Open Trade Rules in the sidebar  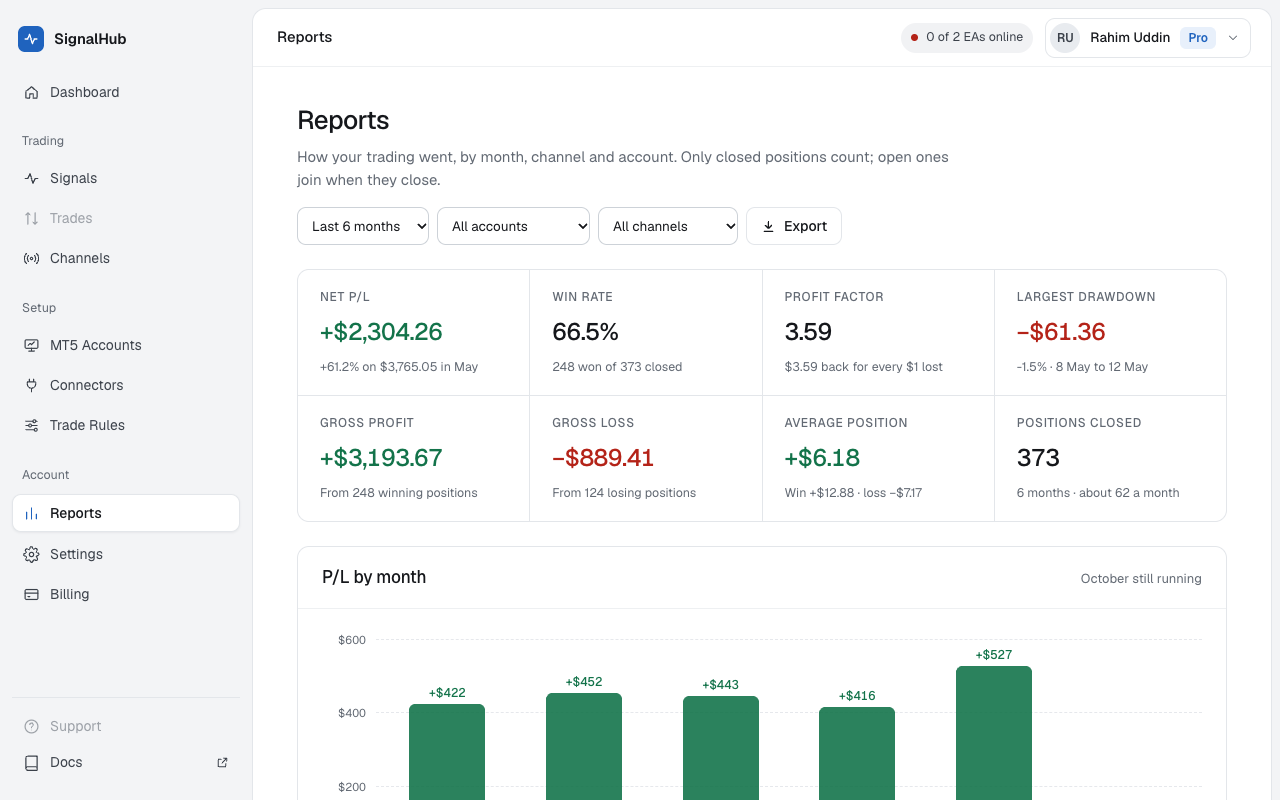[x=126, y=425]
